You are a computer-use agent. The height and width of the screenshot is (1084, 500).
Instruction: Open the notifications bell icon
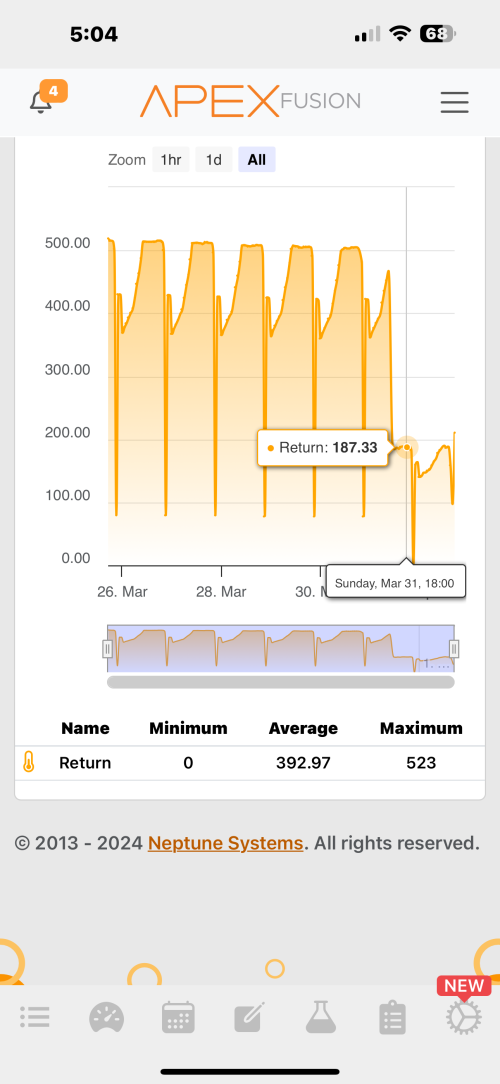coord(41,102)
